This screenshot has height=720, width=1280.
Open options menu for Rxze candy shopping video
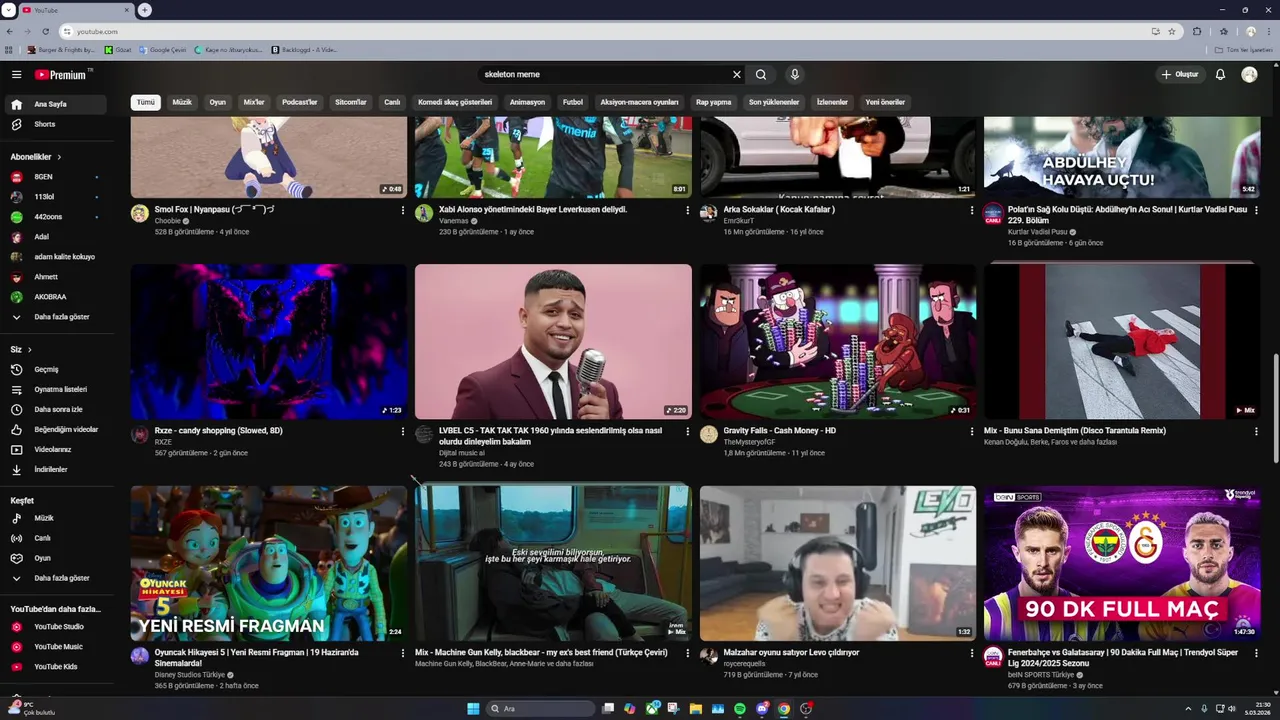click(403, 432)
